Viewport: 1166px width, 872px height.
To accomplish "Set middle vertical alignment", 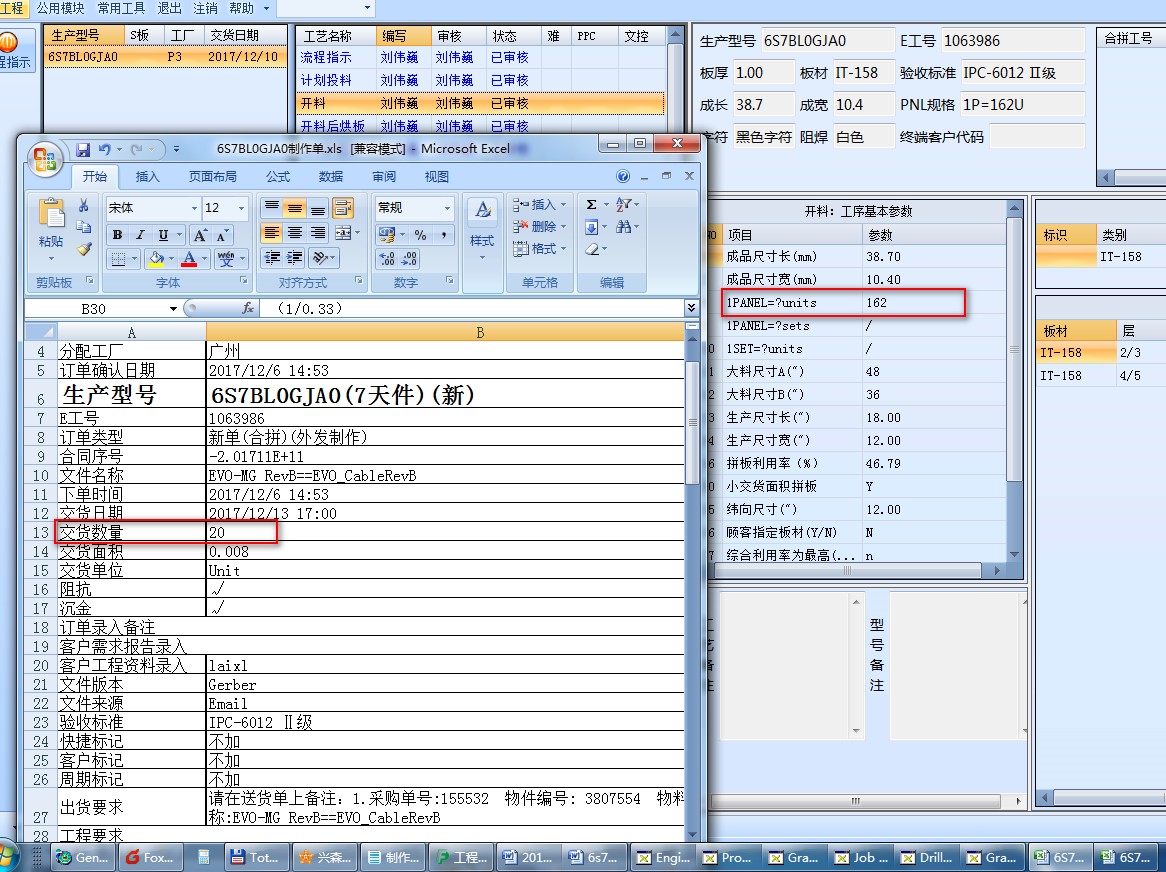I will click(x=295, y=207).
